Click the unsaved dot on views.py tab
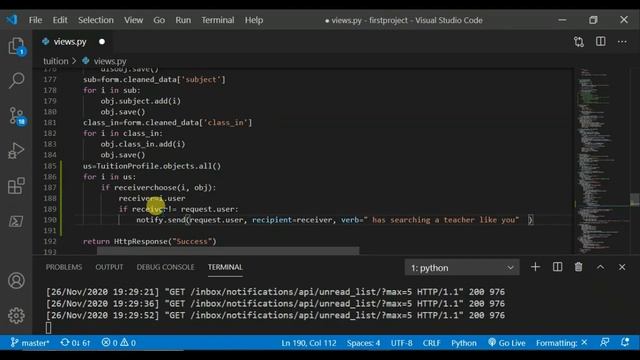This screenshot has height=360, width=640. pos(102,42)
